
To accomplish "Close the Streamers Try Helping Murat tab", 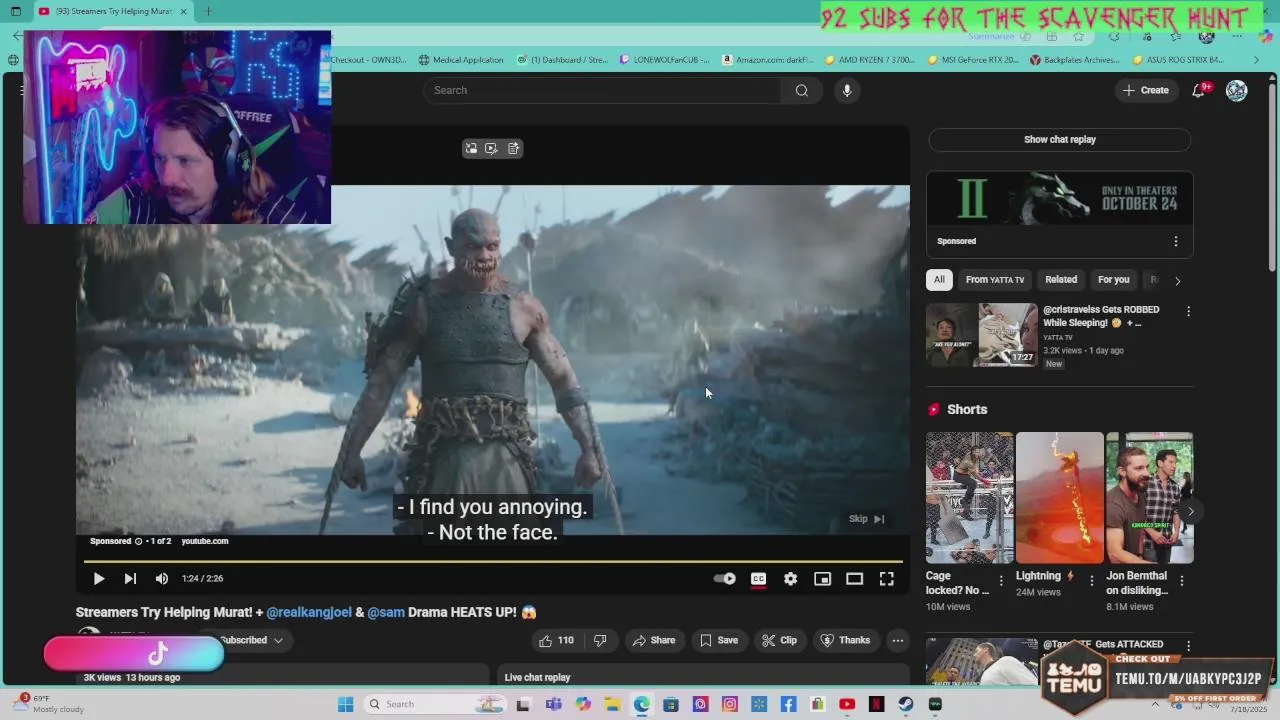I will pyautogui.click(x=183, y=12).
